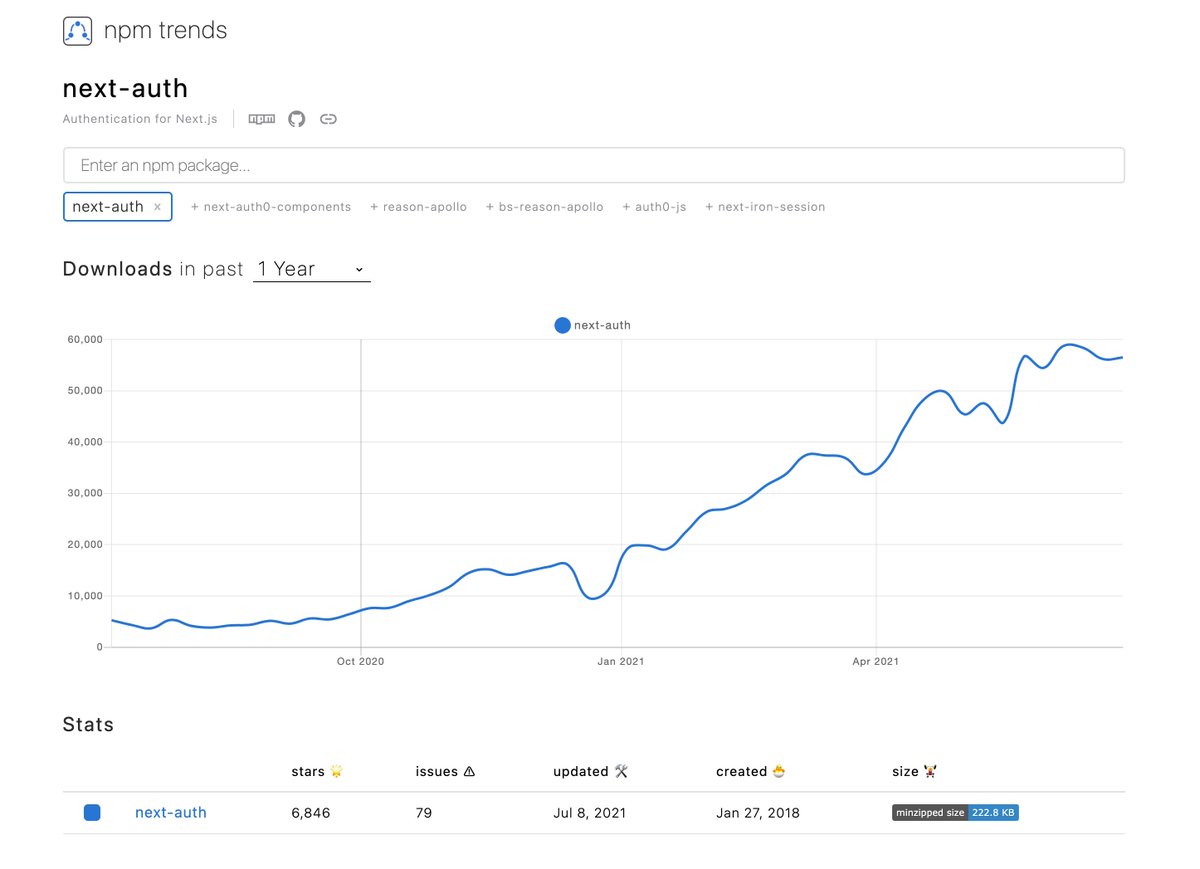This screenshot has height=869, width=1200.
Task: Click the next-auth chart legend label
Action: coord(602,325)
